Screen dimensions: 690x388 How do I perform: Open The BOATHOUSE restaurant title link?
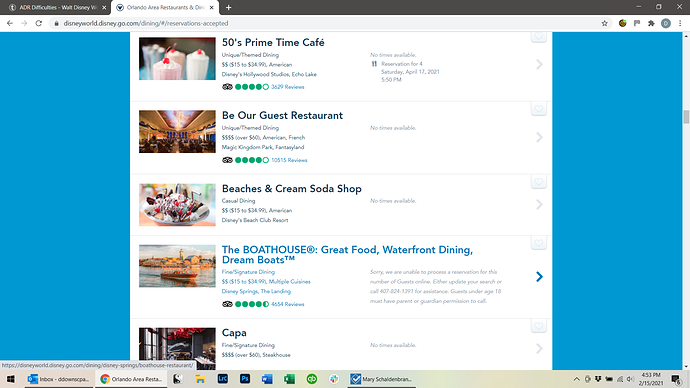pyautogui.click(x=347, y=255)
